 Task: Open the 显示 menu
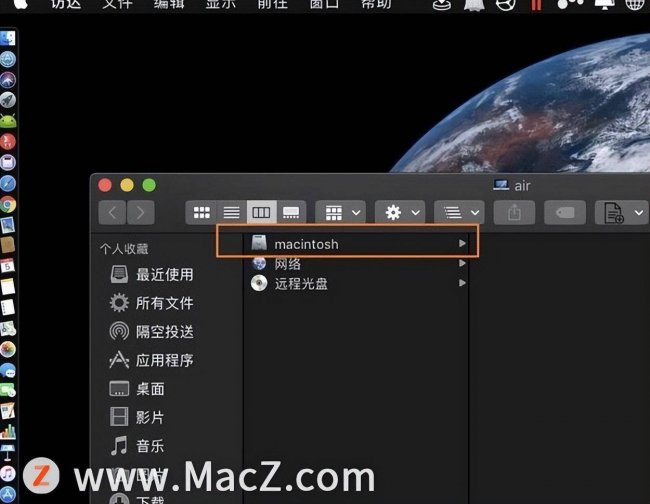click(220, 4)
